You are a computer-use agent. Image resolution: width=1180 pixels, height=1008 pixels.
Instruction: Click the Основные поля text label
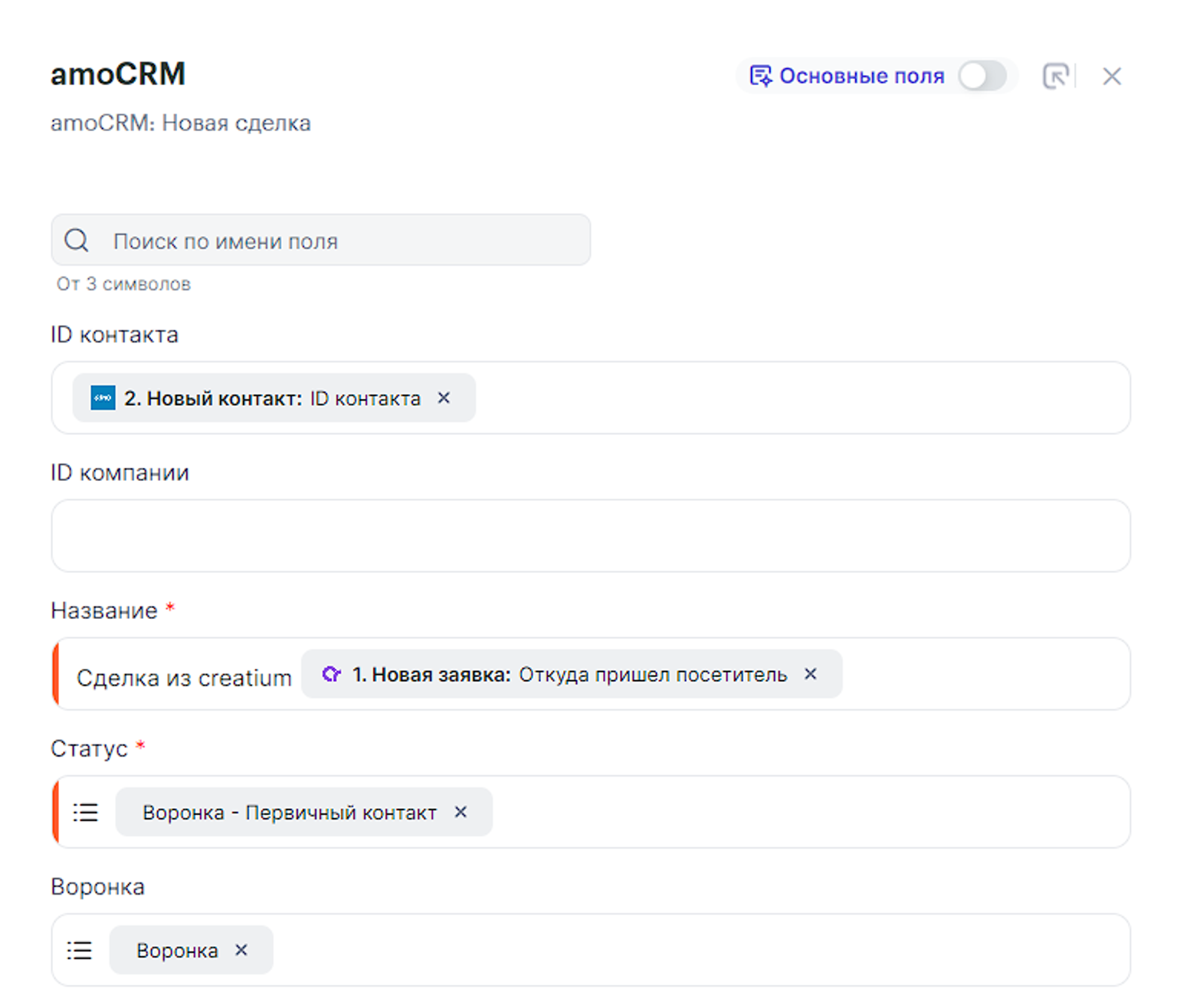click(x=861, y=76)
